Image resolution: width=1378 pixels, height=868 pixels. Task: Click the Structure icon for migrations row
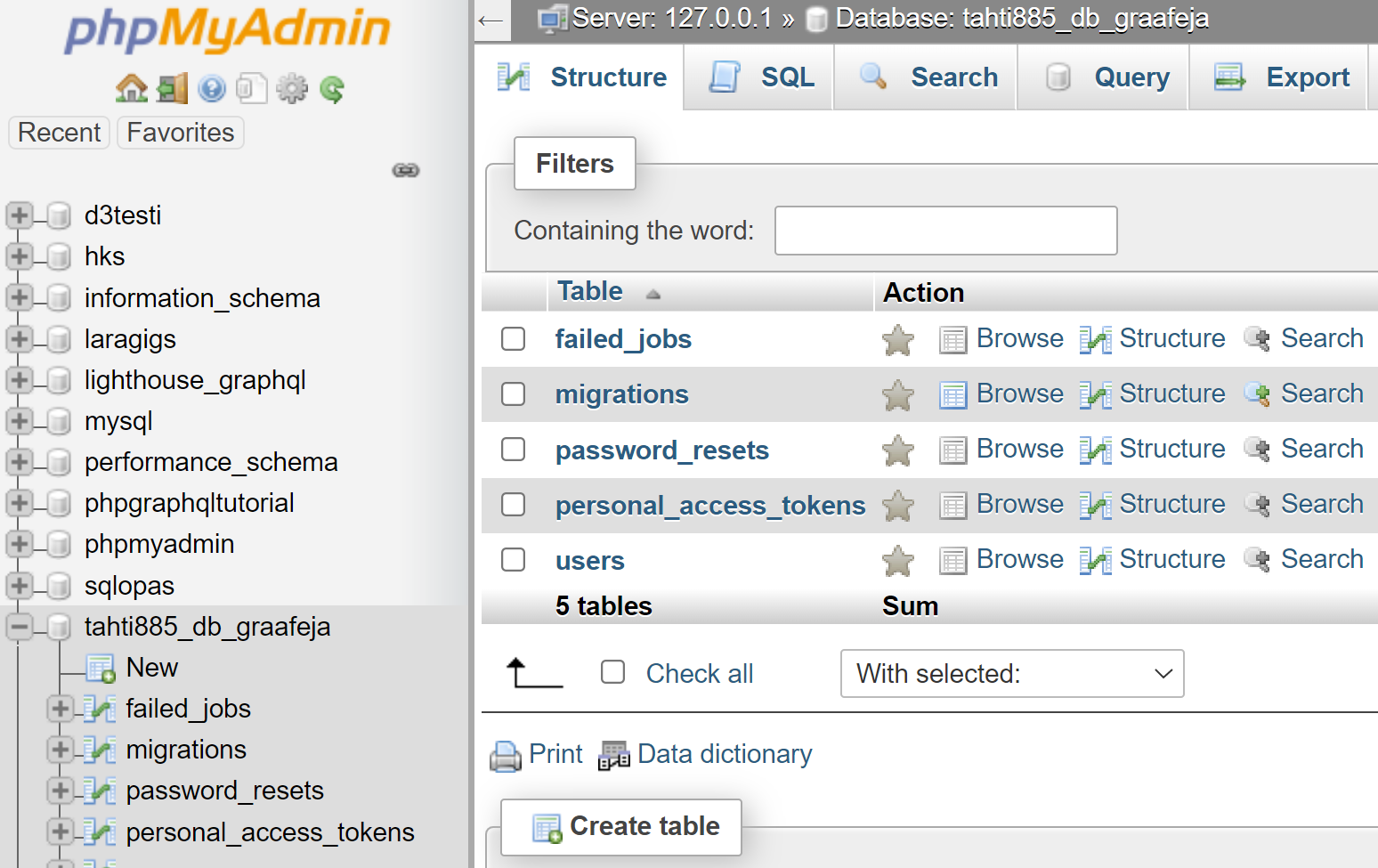1095,394
